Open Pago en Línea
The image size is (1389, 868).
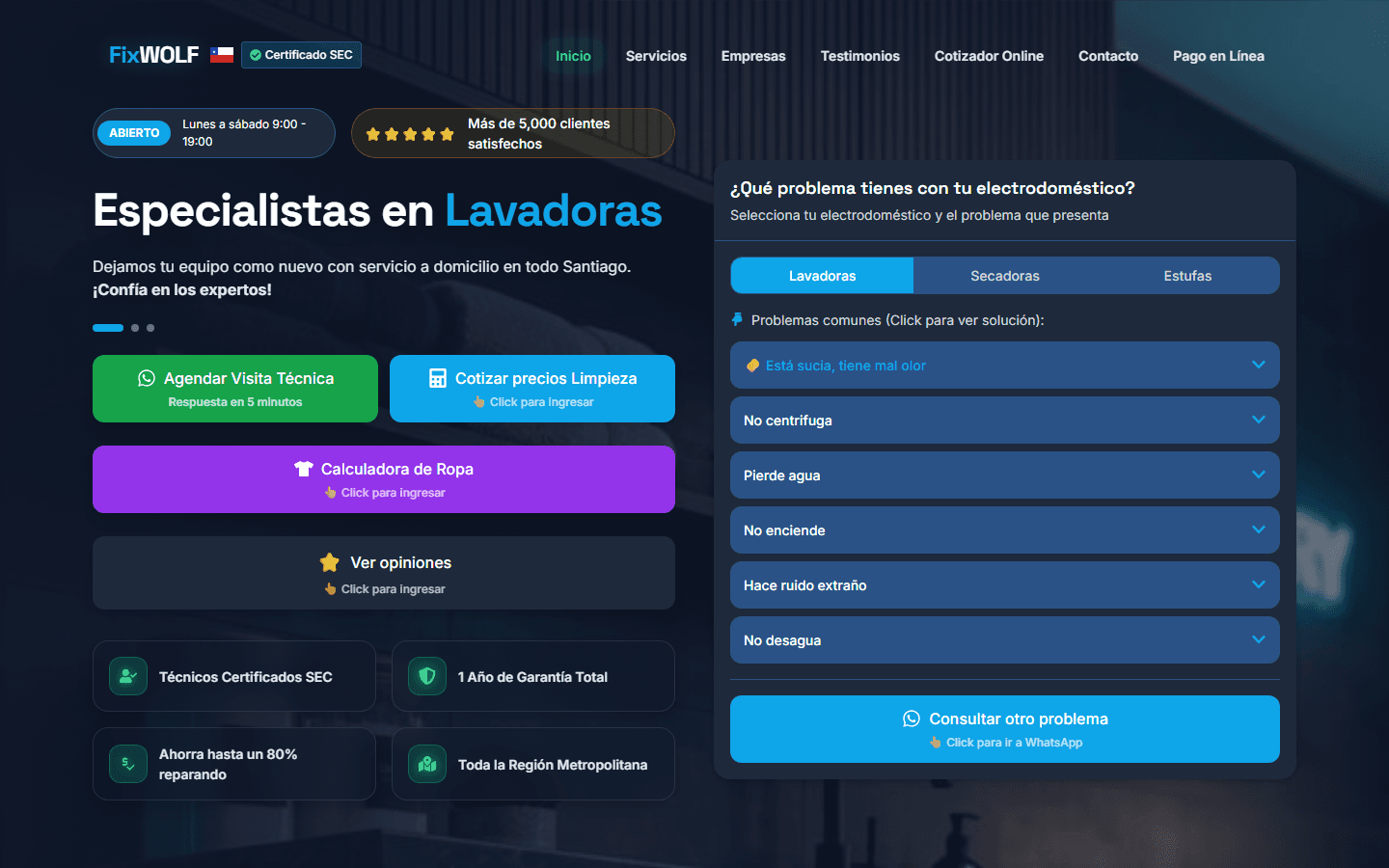coord(1218,56)
